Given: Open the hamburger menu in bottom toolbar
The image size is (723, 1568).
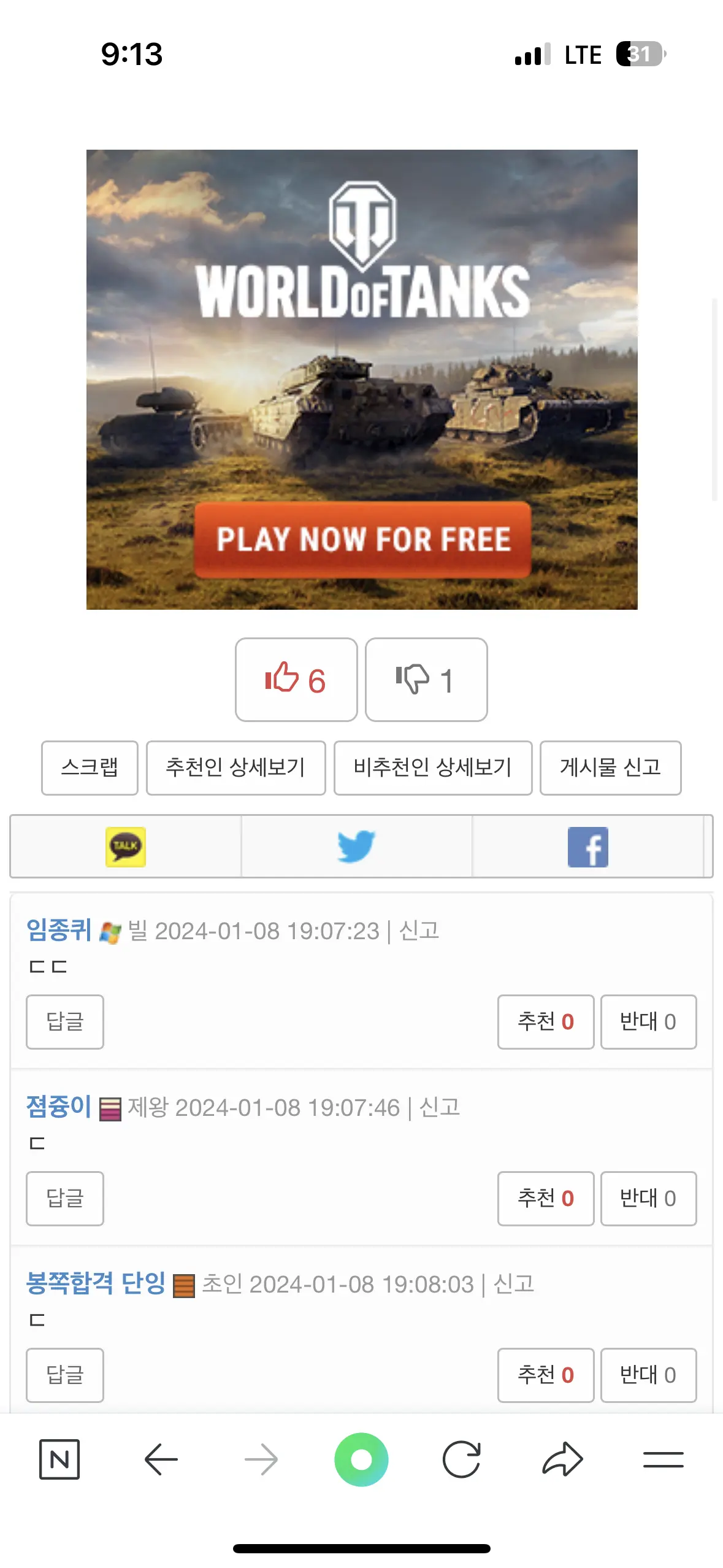Looking at the screenshot, I should pyautogui.click(x=664, y=1459).
